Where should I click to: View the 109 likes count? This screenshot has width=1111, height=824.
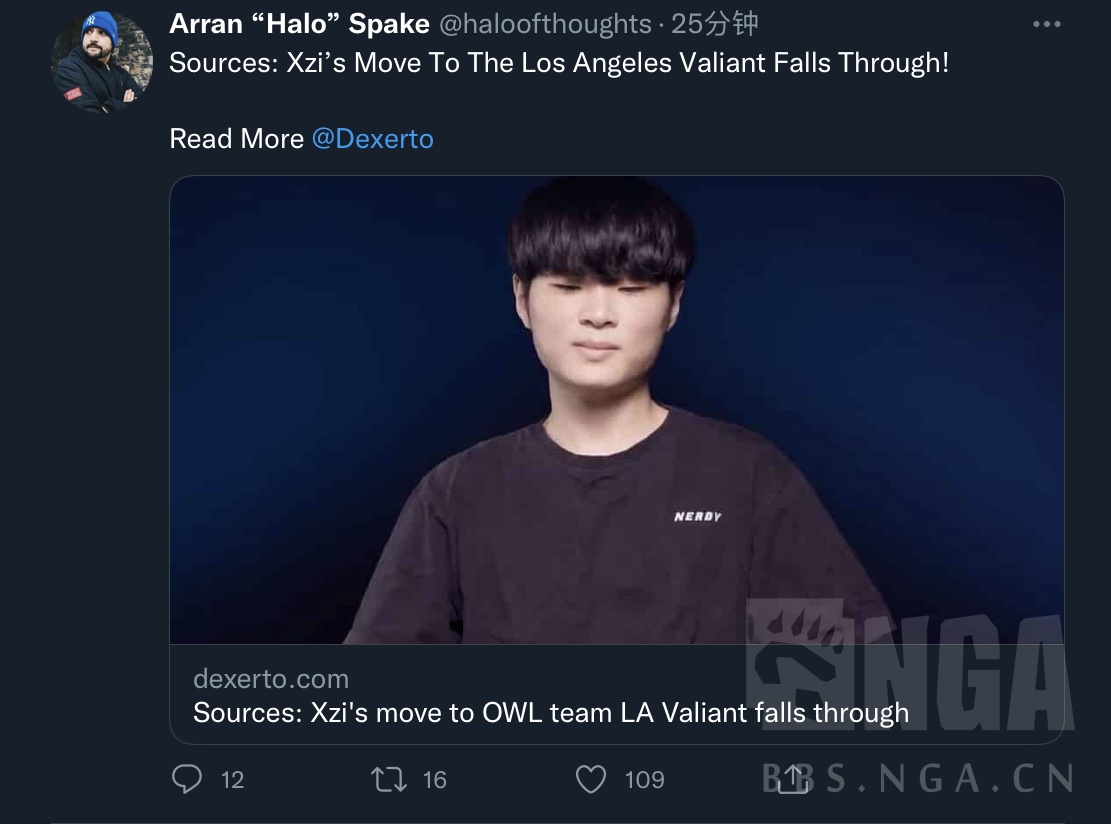tap(644, 780)
